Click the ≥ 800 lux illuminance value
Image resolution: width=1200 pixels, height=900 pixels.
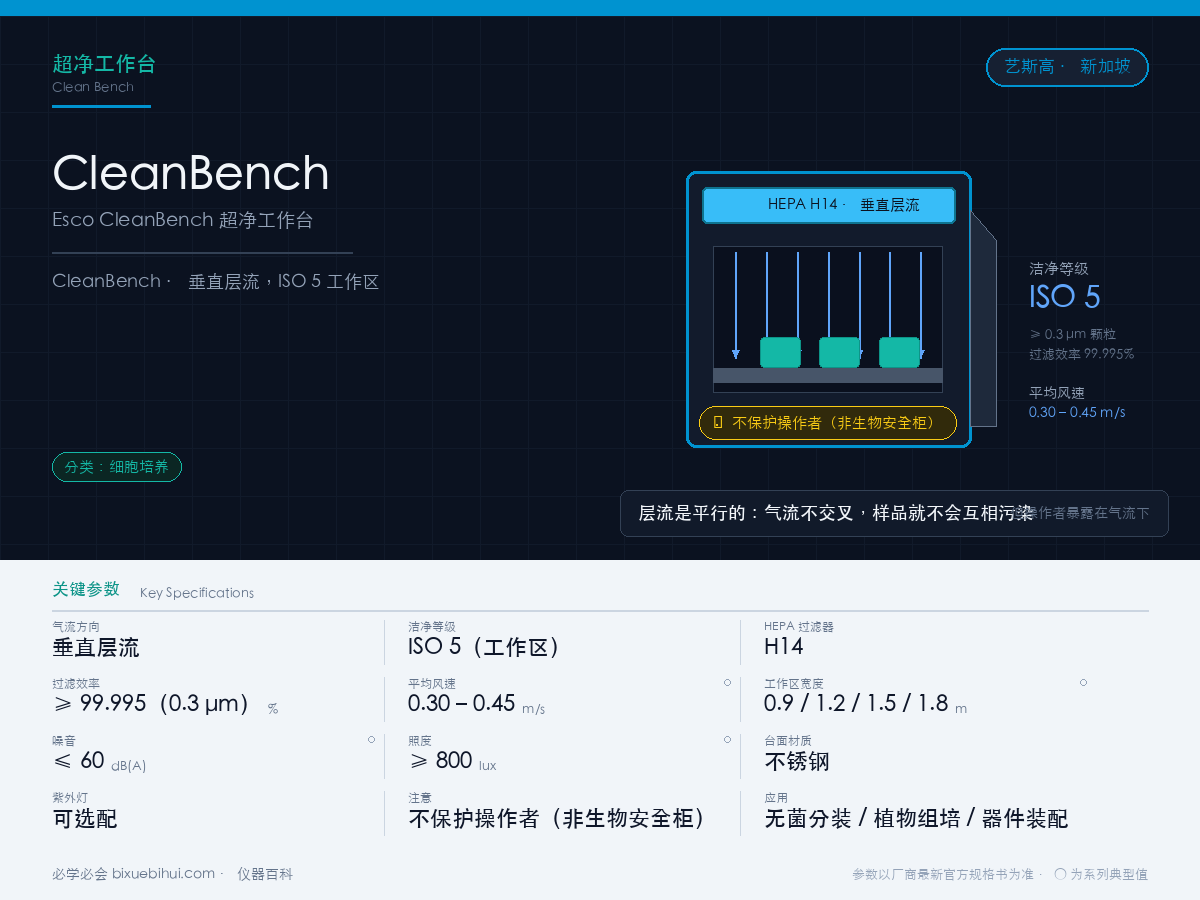click(x=452, y=761)
